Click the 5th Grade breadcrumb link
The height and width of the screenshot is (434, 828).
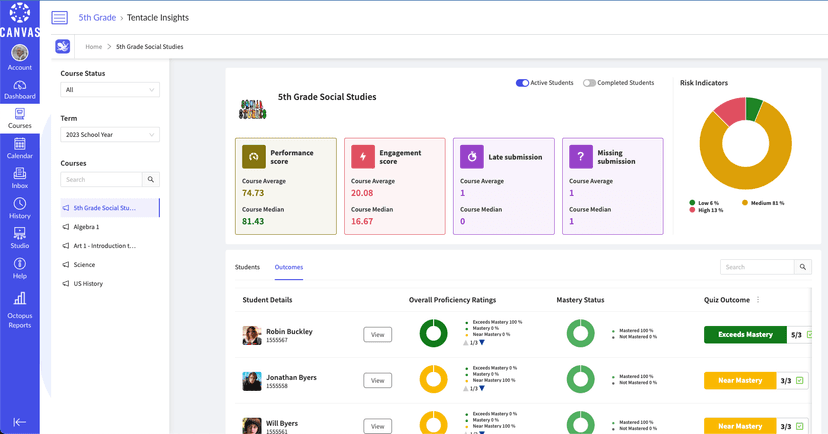coord(97,17)
